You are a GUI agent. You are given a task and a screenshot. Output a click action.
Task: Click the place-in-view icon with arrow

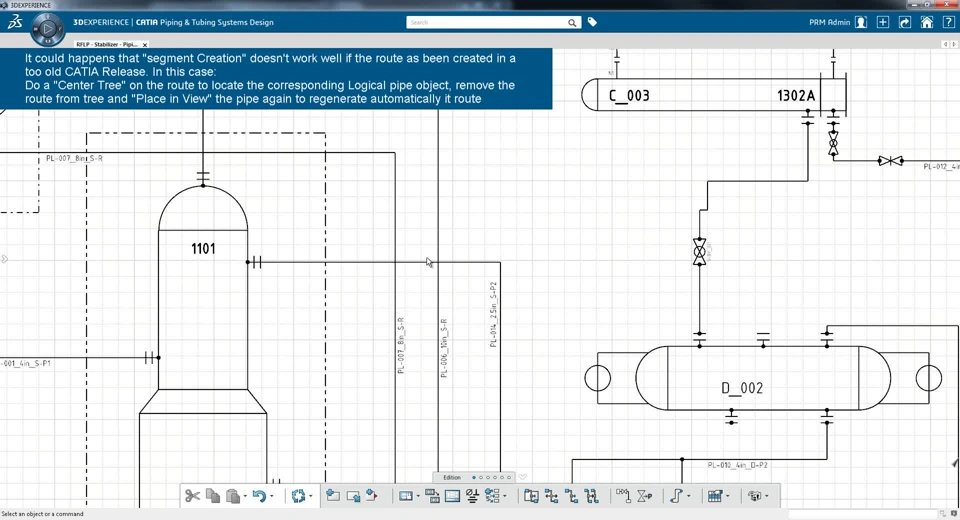353,496
